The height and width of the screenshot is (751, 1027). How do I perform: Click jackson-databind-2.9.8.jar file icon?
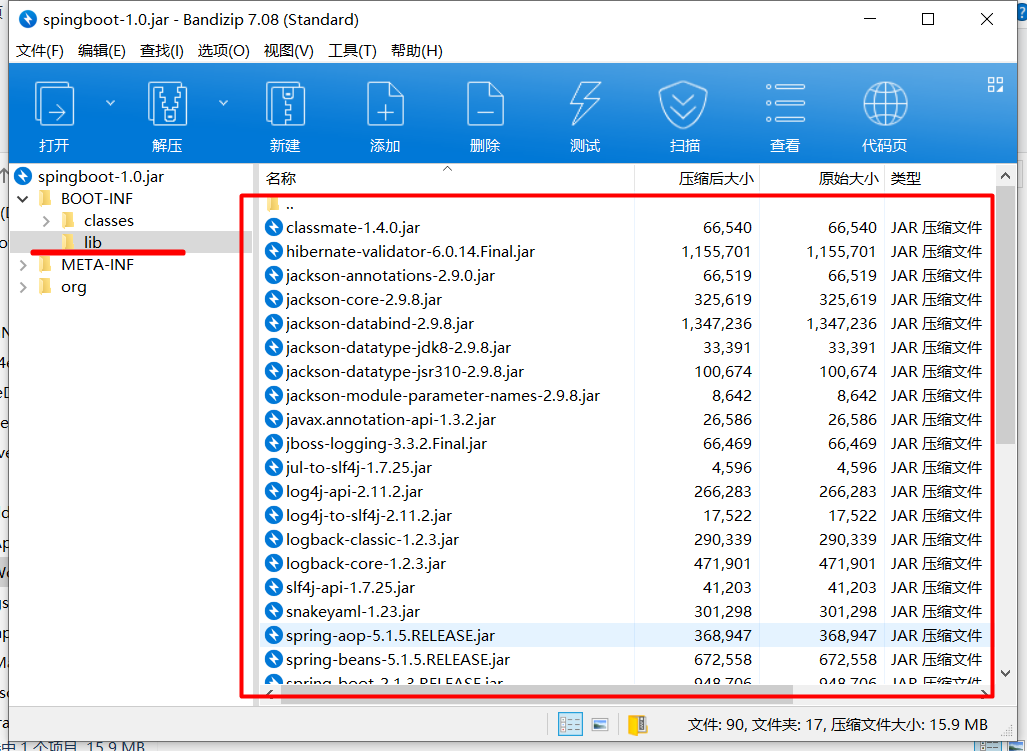click(273, 323)
